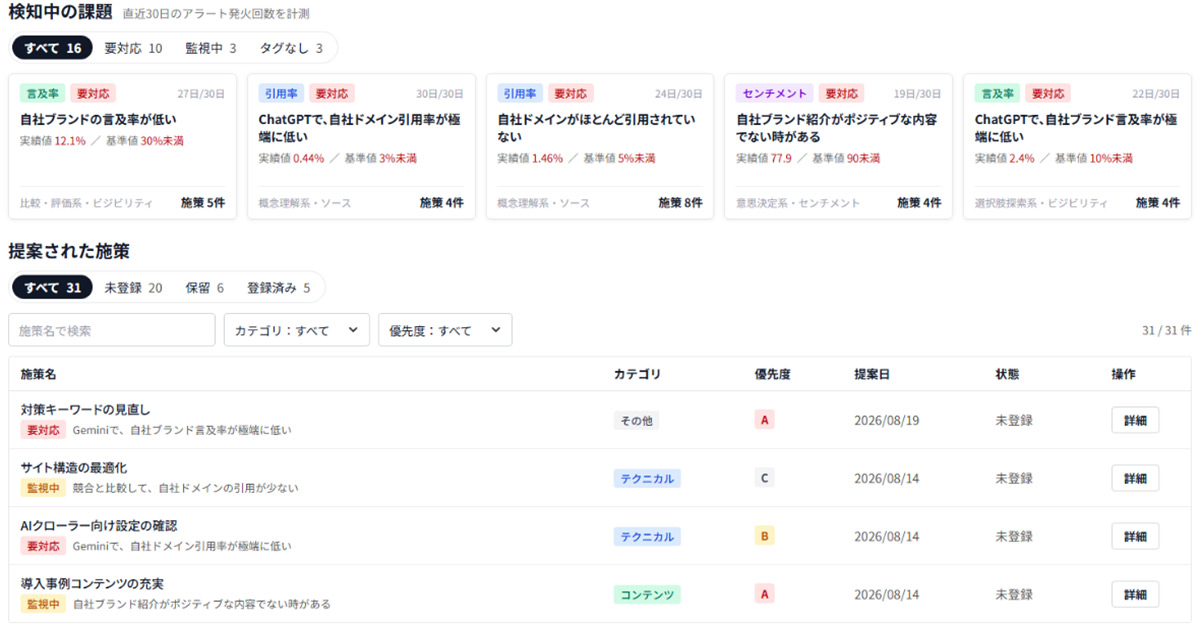Click the 2026/08/19 proposal date

click(x=886, y=421)
